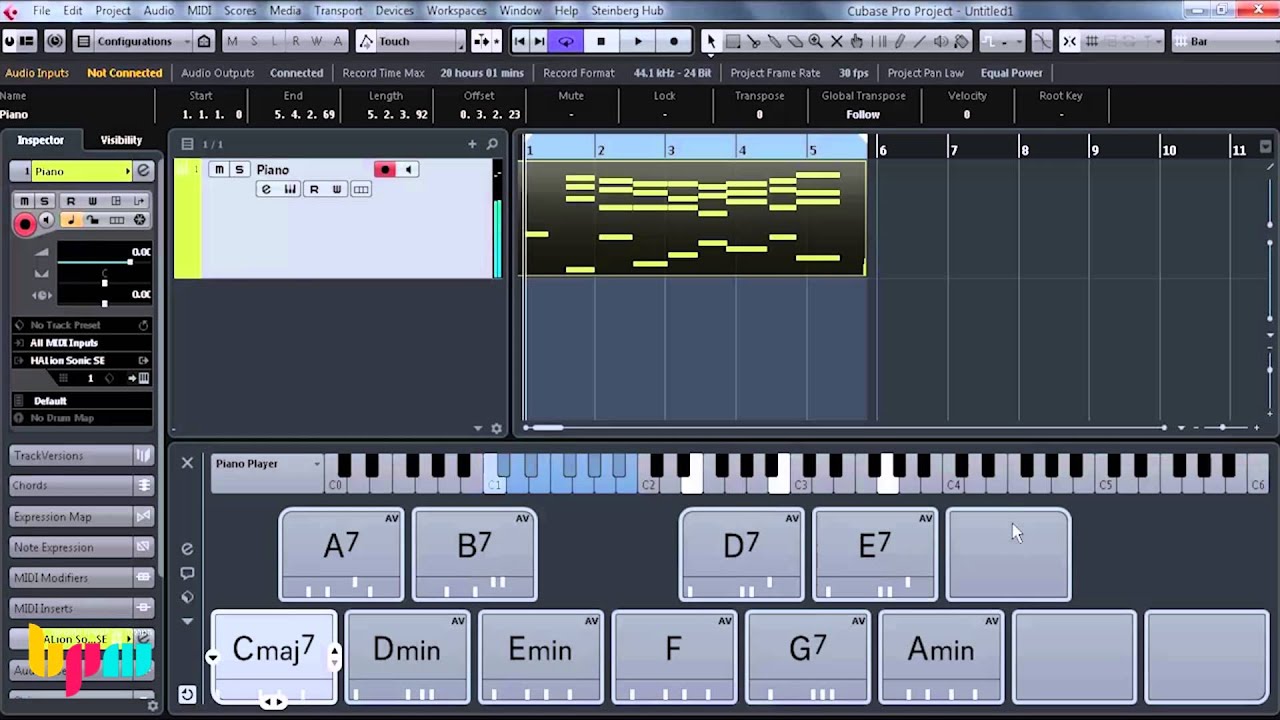Open the File menu
This screenshot has height=720, width=1280.
(x=41, y=10)
